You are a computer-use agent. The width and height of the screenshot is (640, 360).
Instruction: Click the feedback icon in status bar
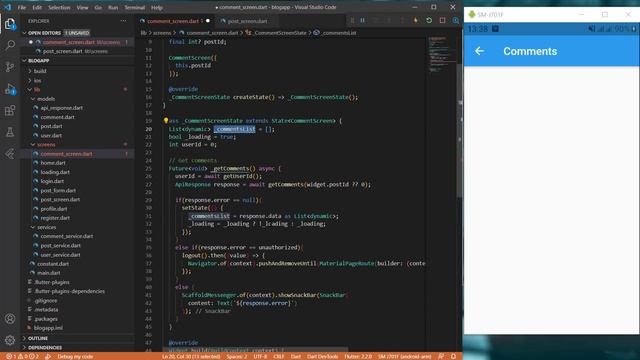pyautogui.click(x=441, y=356)
